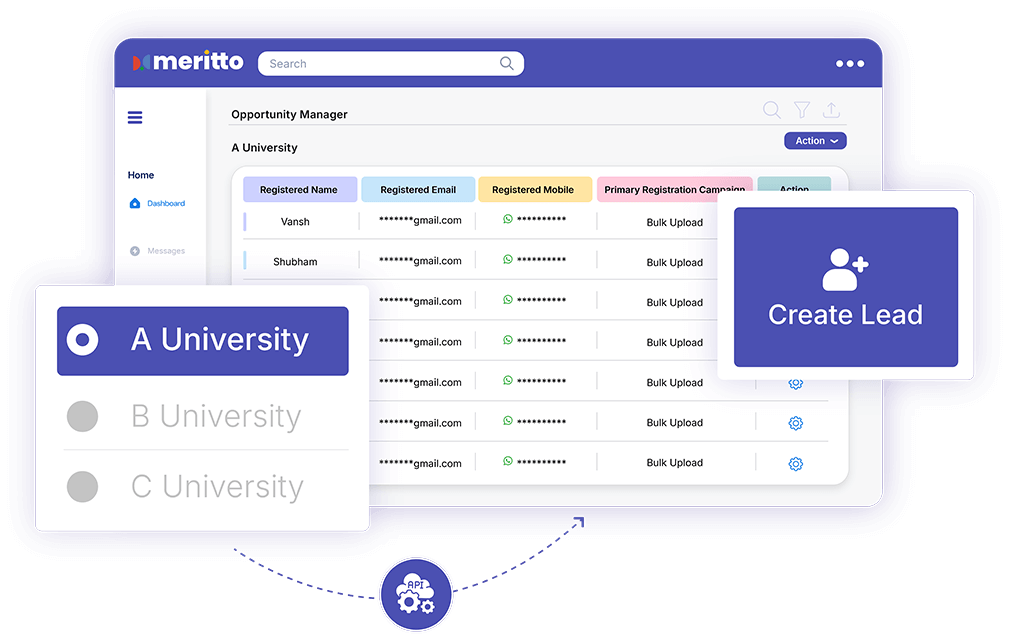Click the meritto logo
The width and height of the screenshot is (1009, 634).
pos(188,62)
